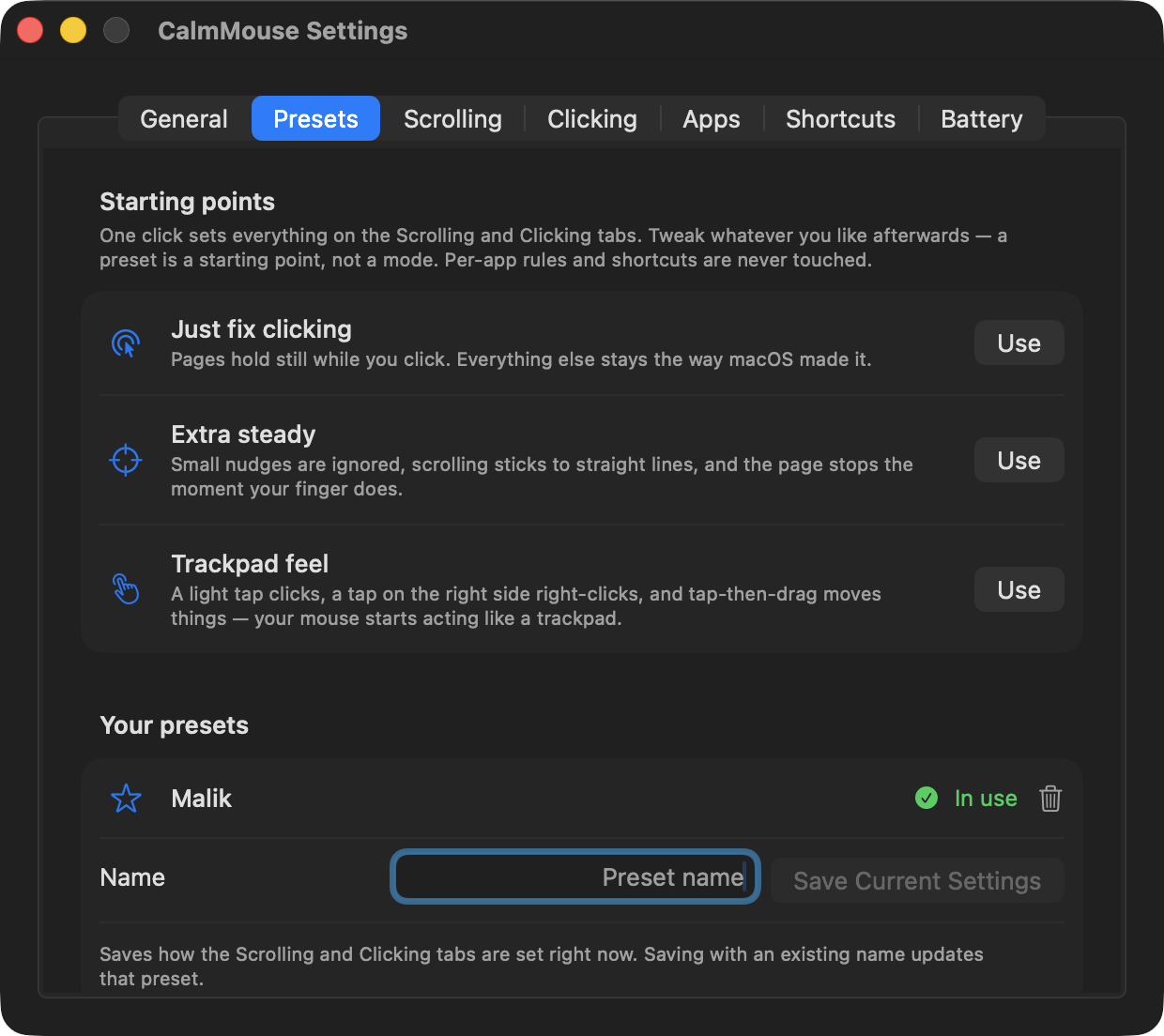The width and height of the screenshot is (1164, 1036).
Task: Apply the Extra steady preset with Use
Action: pyautogui.click(x=1018, y=461)
